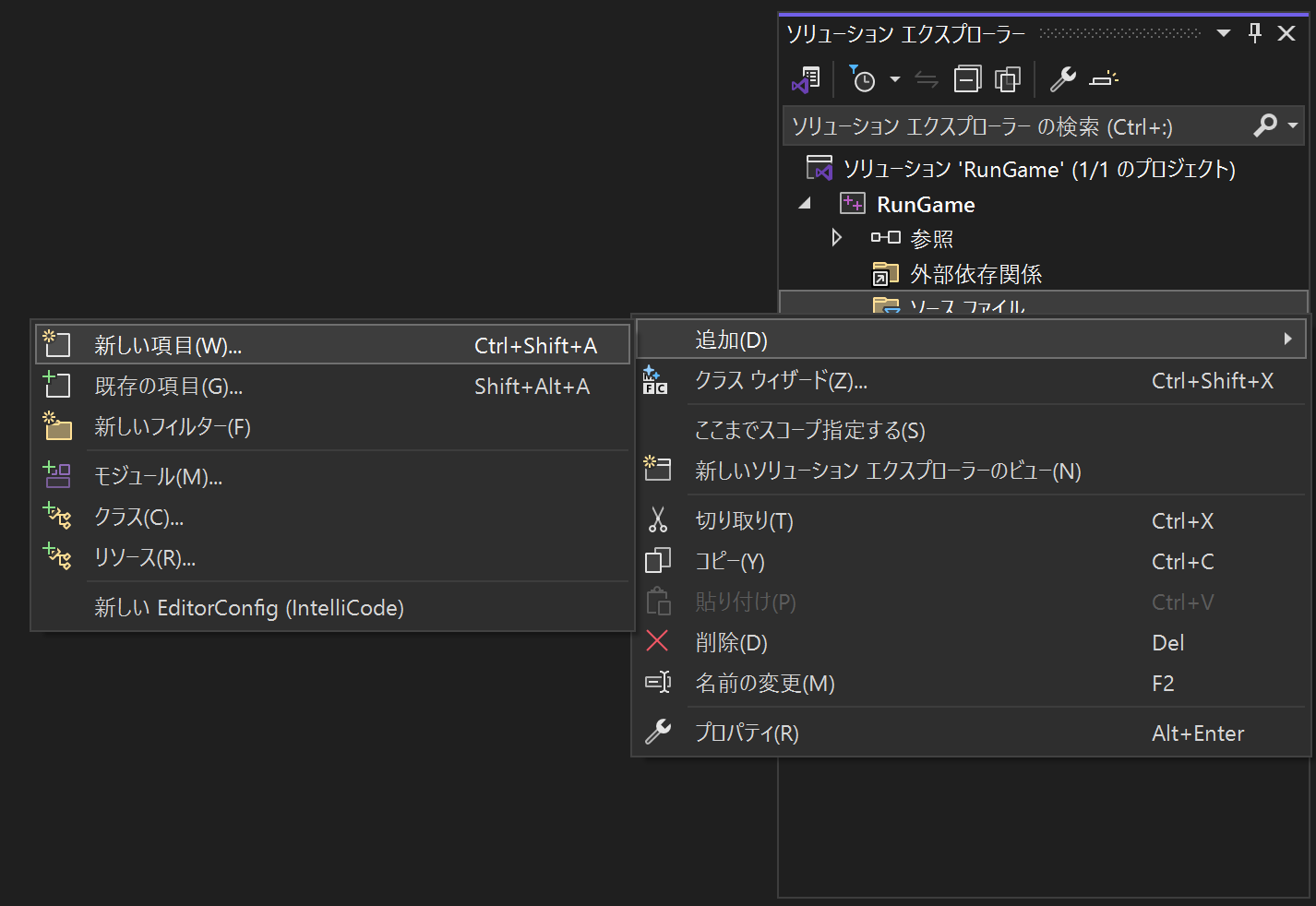Choose プロパティ(R) from the context menu
The height and width of the screenshot is (906, 1316).
tap(971, 733)
